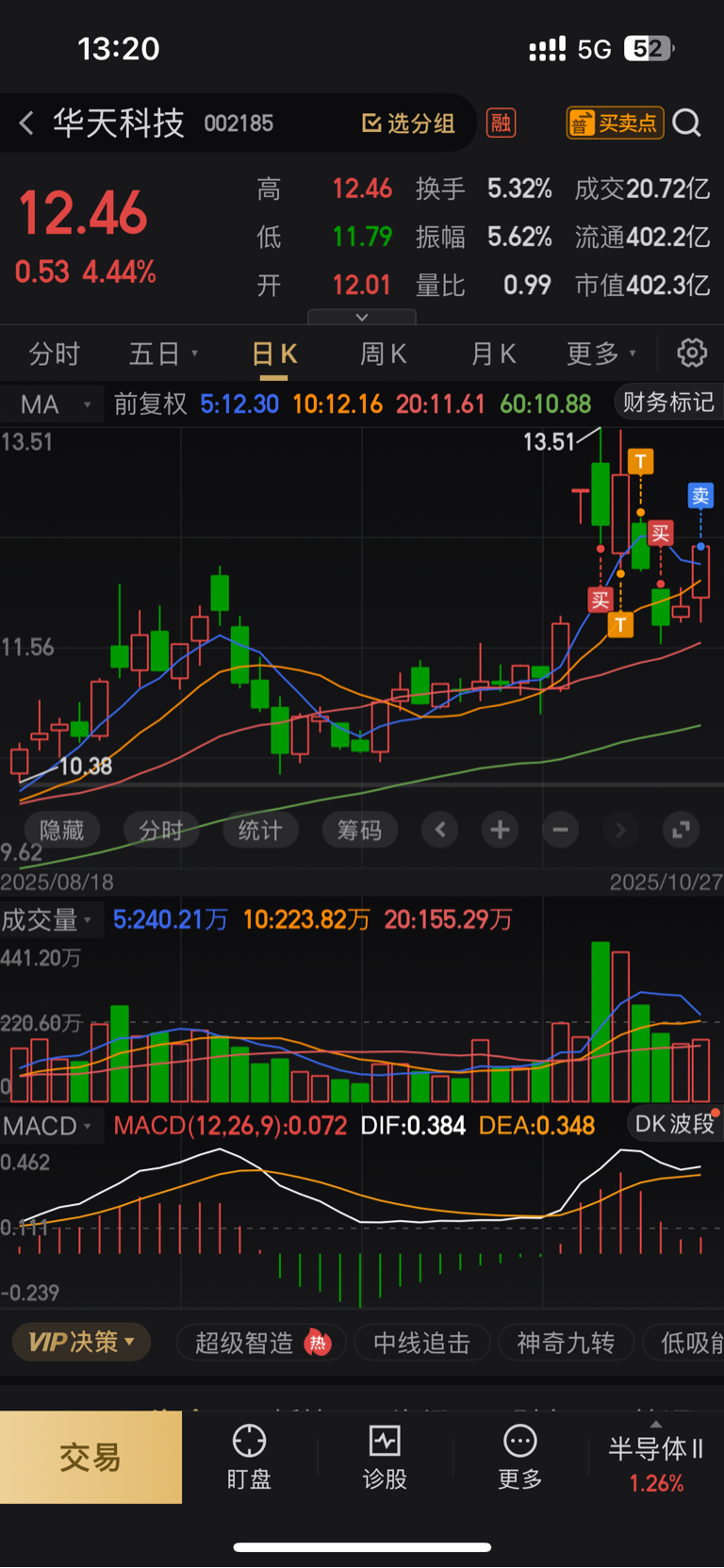Select the 低吸 strategy chip
This screenshot has width=724, height=1568.
(x=683, y=1343)
